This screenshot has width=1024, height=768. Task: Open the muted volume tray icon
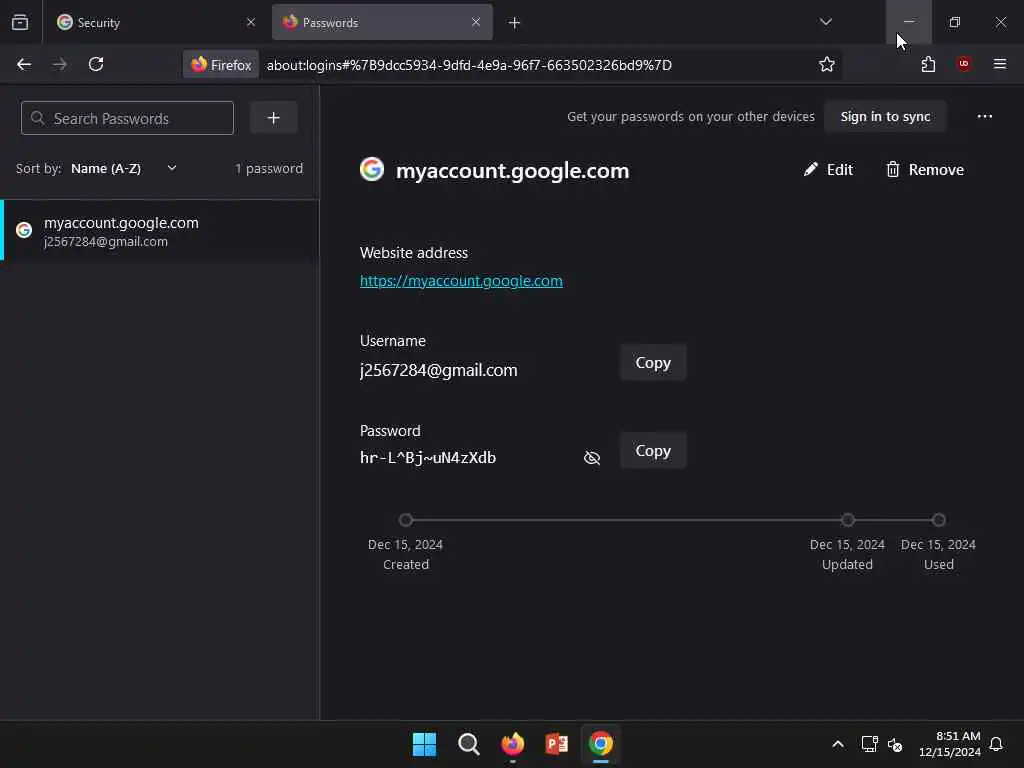pyautogui.click(x=895, y=744)
